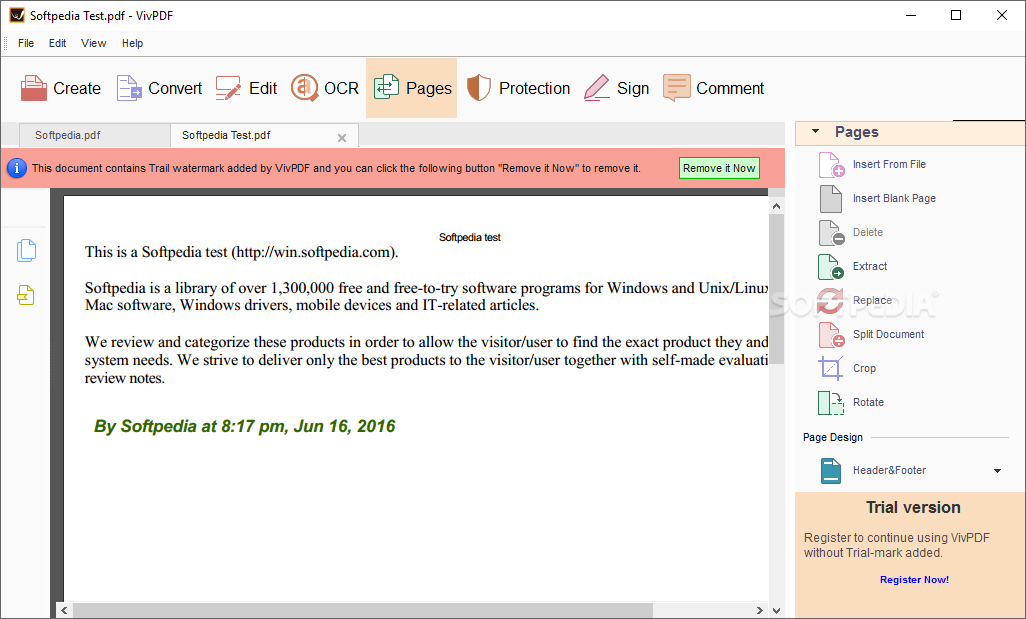The height and width of the screenshot is (619, 1026).
Task: Click the 'Page Design' section label
Action: 832,437
